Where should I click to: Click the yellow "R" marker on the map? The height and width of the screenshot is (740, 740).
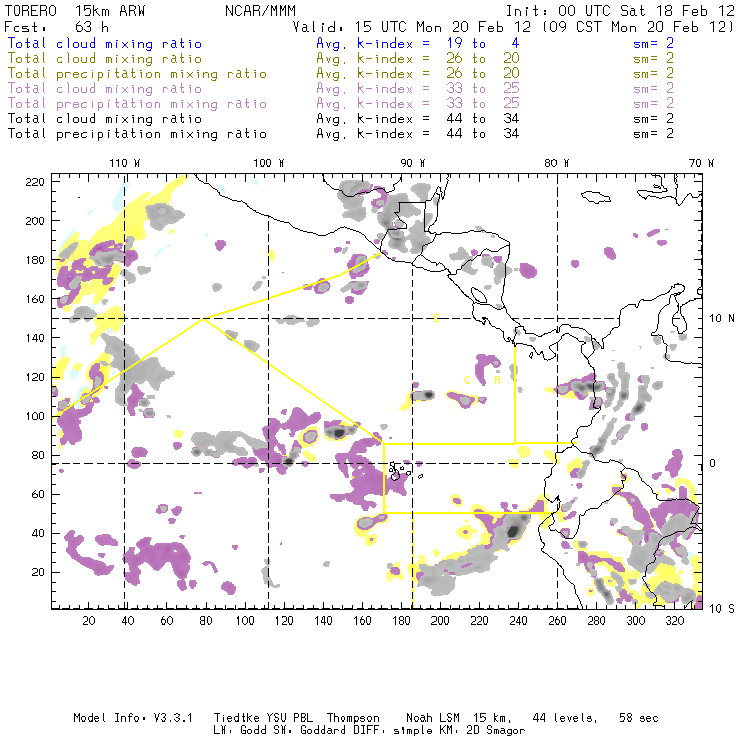point(497,380)
